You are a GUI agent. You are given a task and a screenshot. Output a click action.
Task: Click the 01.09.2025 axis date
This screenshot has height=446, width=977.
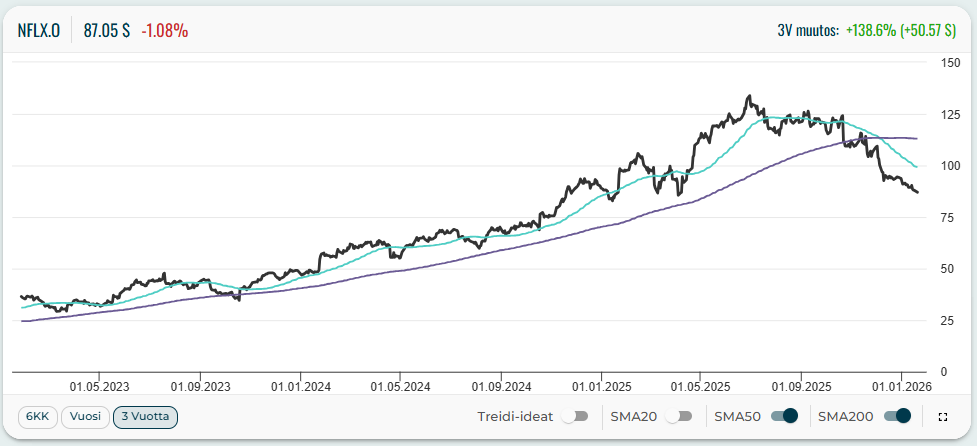pyautogui.click(x=802, y=384)
